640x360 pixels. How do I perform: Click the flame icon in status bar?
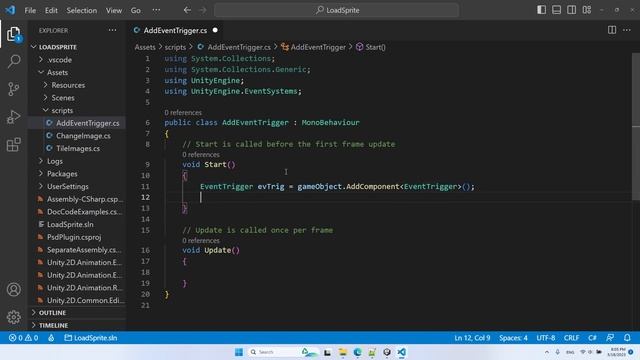51,338
